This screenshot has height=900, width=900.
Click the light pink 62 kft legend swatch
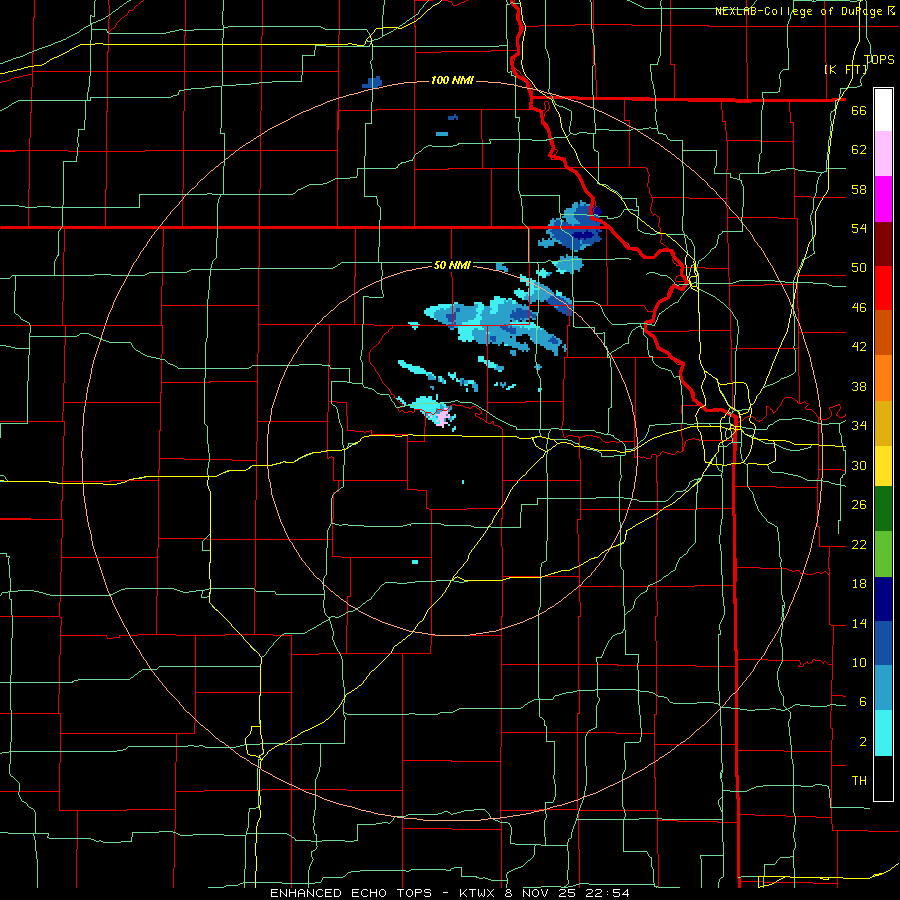click(883, 154)
